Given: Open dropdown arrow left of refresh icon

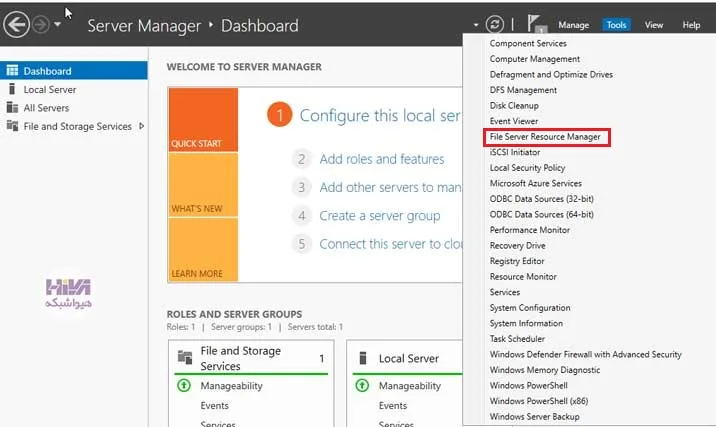Looking at the screenshot, I should coord(476,25).
